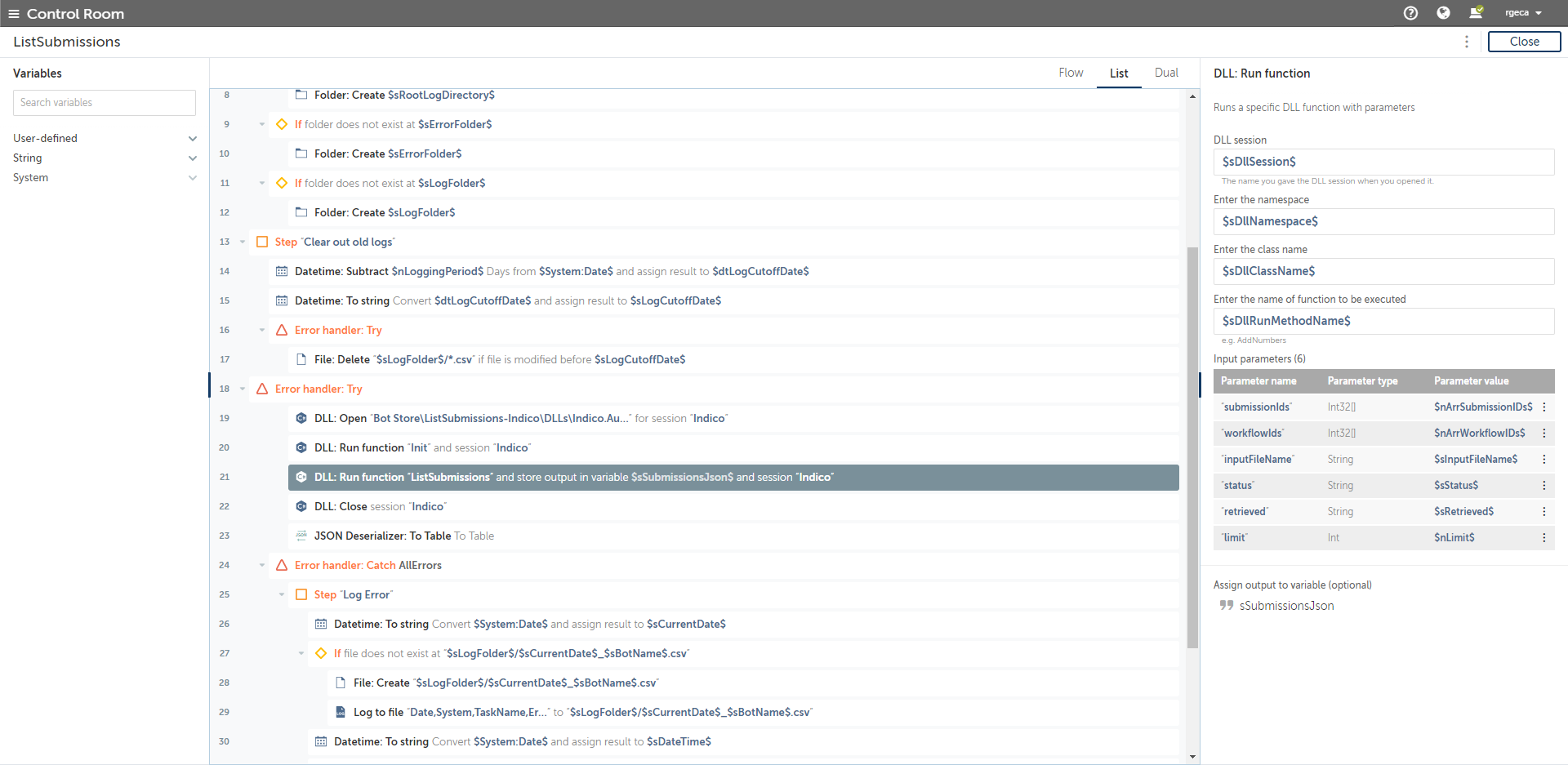The image size is (1568, 765).
Task: Select Folder: Create $sLogFolder$ action
Action: tap(733, 212)
